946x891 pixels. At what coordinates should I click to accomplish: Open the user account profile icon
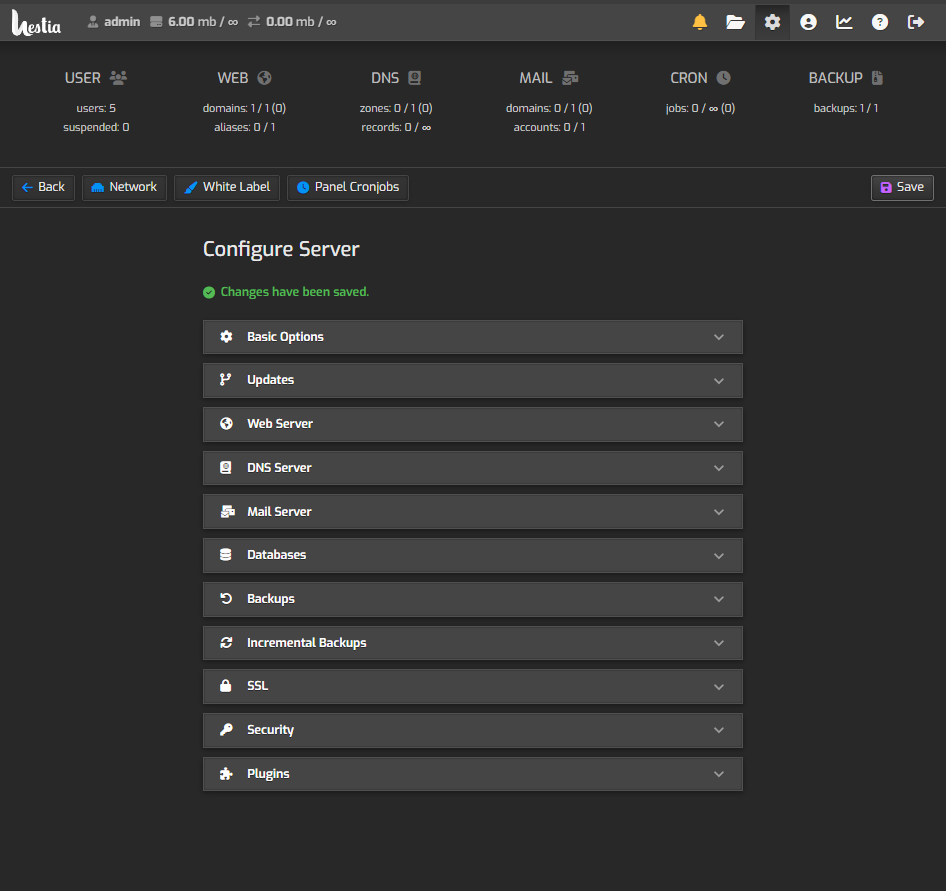(808, 22)
